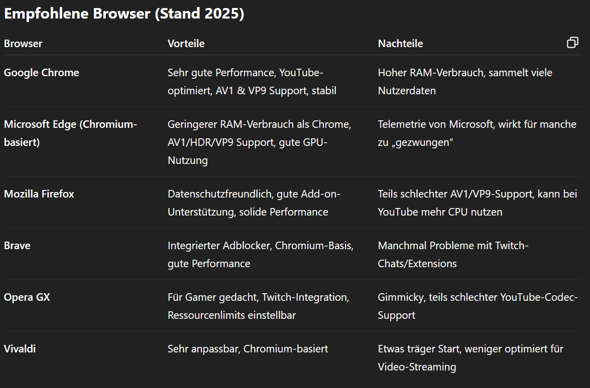
Task: Click Vivaldi's Etwas träger Start cell
Action: [x=470, y=358]
